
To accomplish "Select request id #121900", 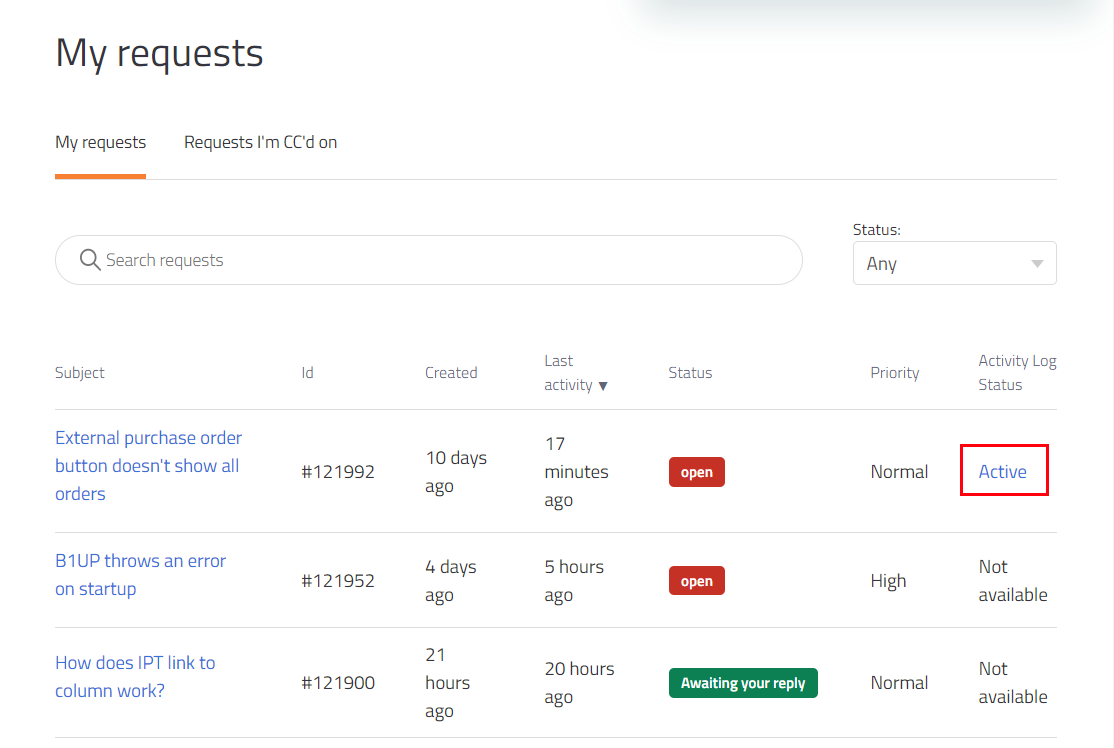I will 337,683.
